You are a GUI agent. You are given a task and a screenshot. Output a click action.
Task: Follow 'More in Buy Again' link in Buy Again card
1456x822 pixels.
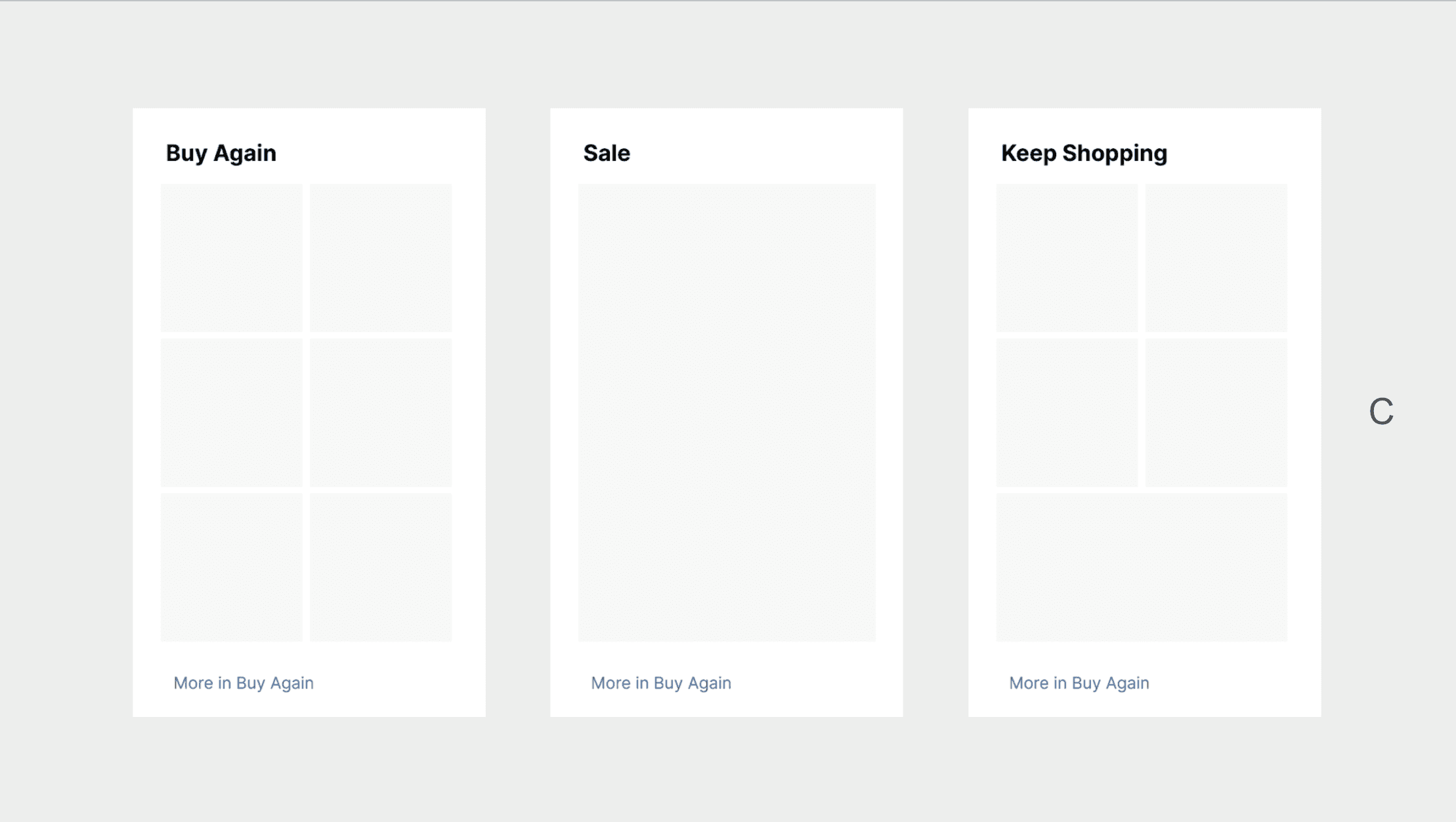(244, 683)
